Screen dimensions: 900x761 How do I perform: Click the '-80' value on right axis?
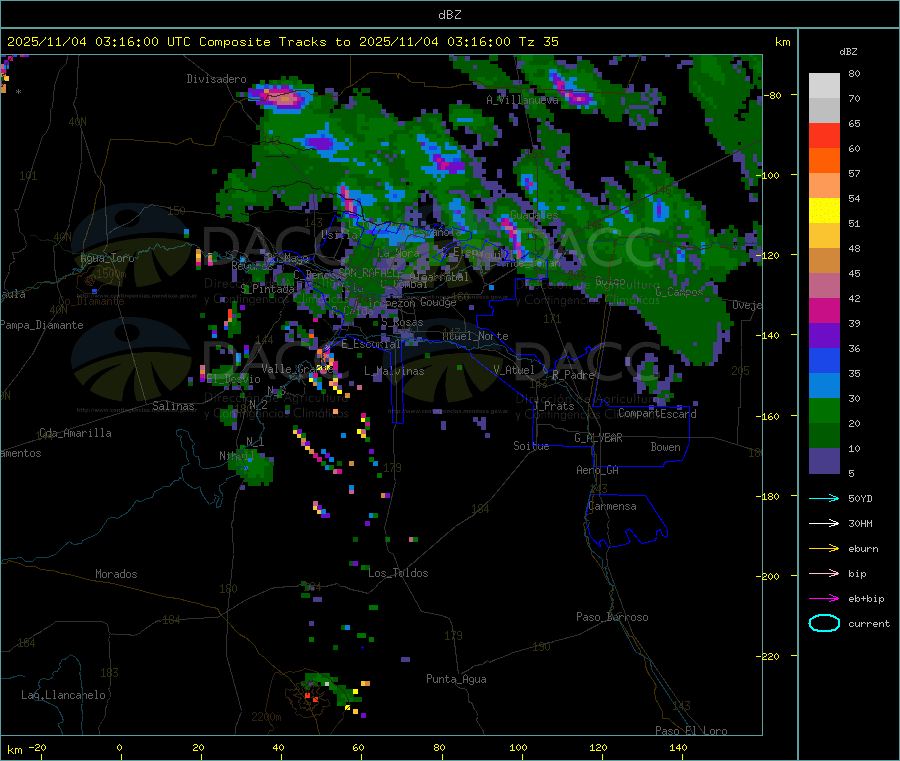pos(771,95)
